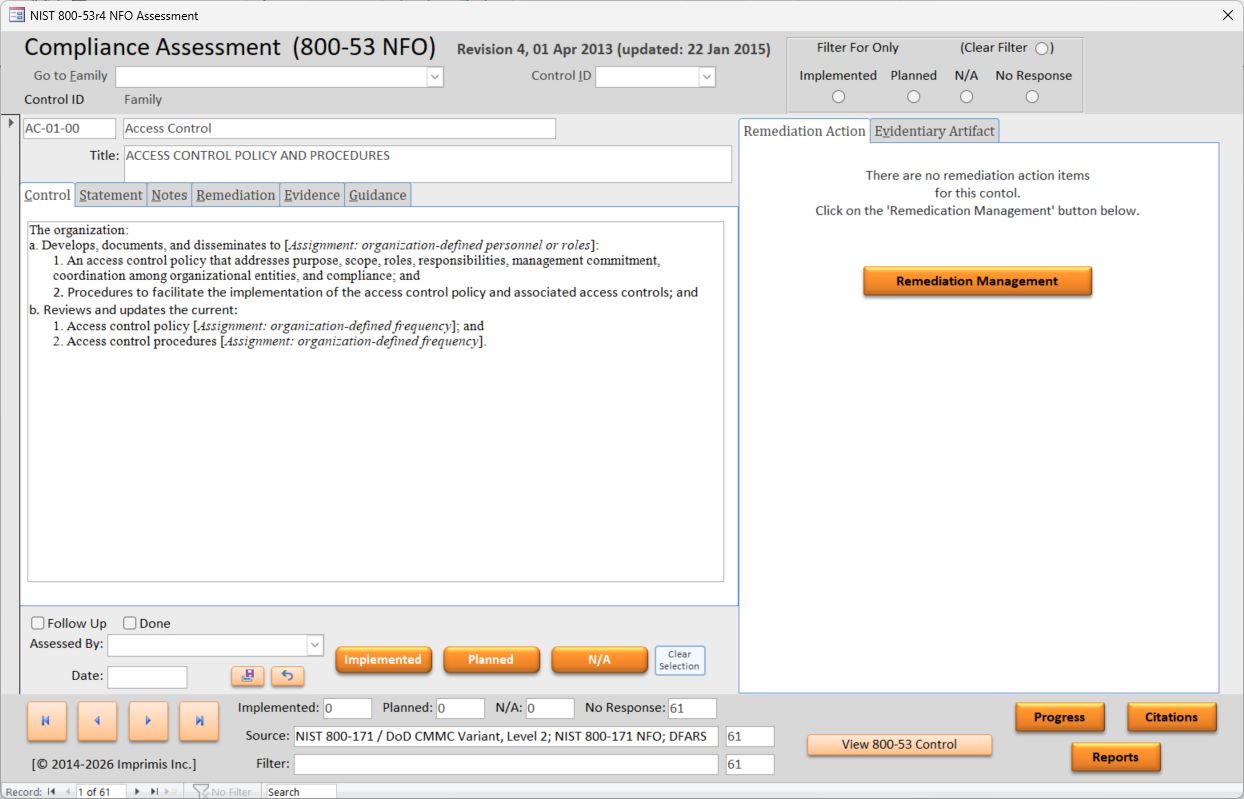Viewport: 1244px width, 799px height.
Task: Go to the previous control record button
Action: [x=97, y=721]
